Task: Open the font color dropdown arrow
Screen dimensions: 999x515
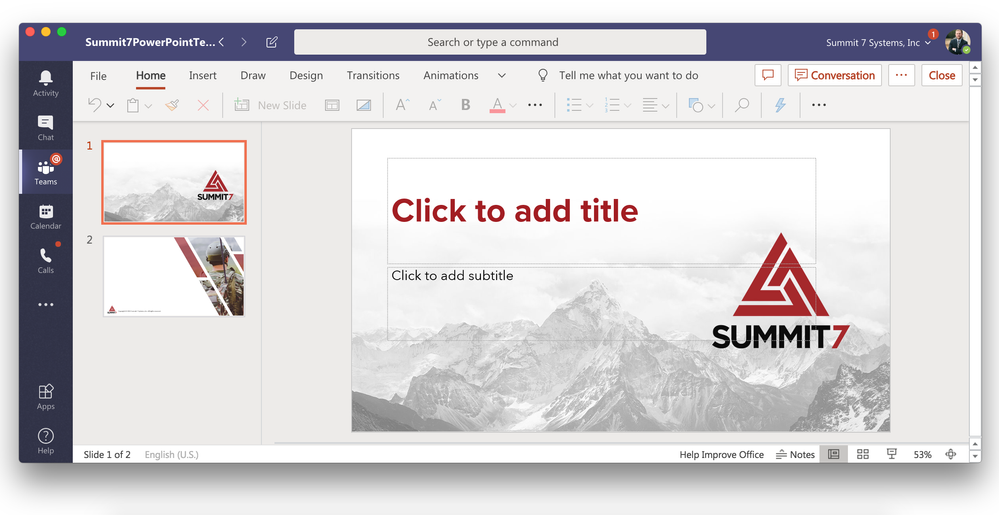Action: [x=512, y=106]
